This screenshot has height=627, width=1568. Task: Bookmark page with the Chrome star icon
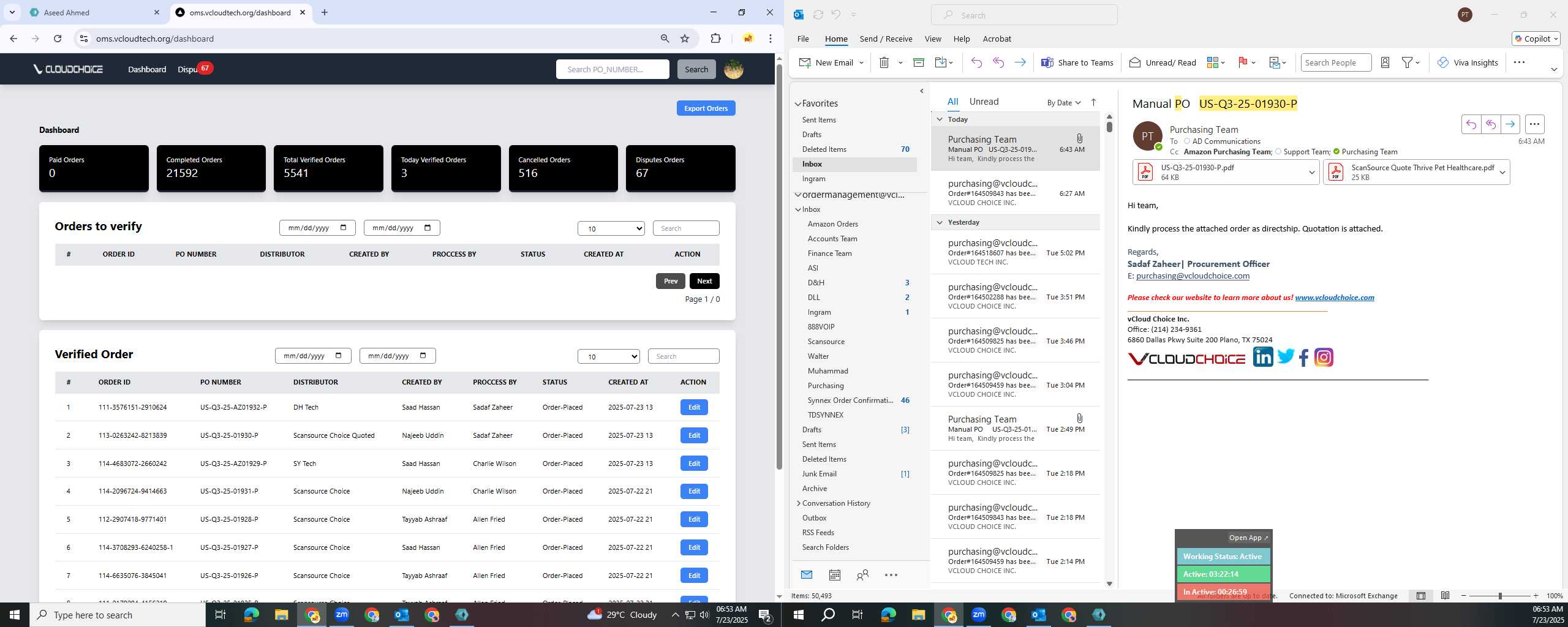(x=685, y=39)
